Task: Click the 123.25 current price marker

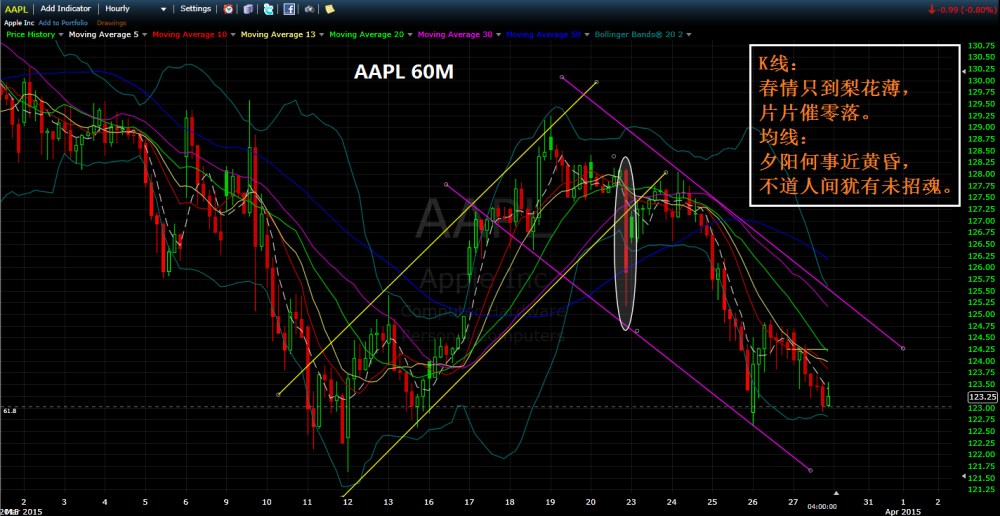Action: [982, 397]
